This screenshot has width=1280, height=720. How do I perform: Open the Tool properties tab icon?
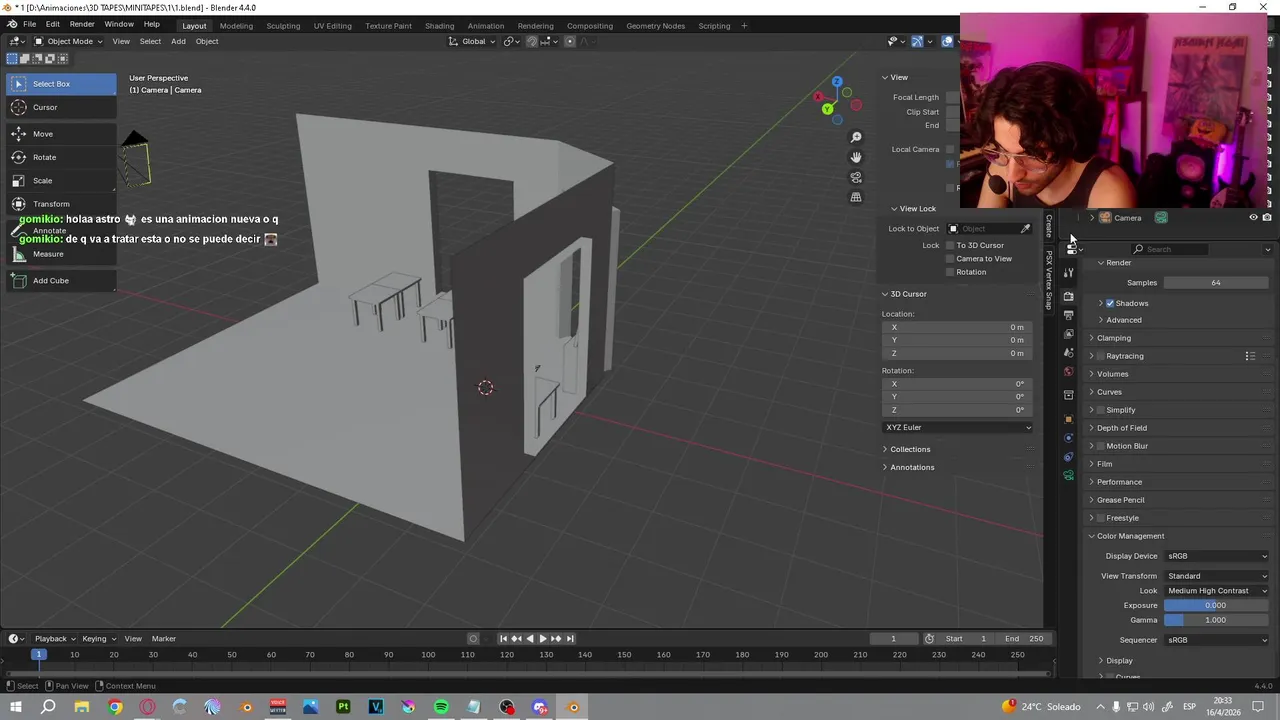point(1069,272)
